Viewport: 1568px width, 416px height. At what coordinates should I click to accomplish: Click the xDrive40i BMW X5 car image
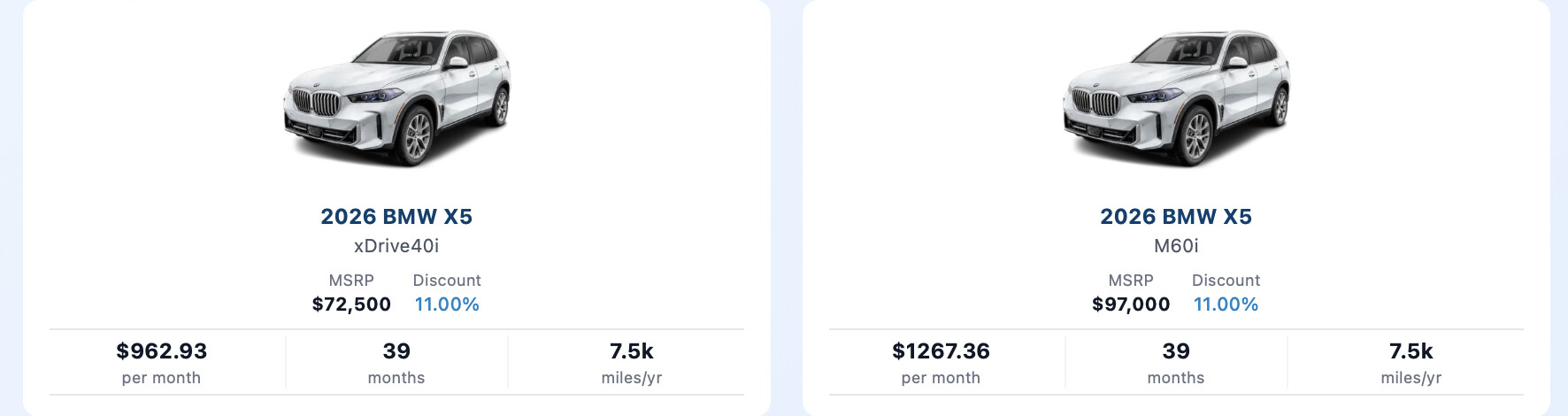396,98
